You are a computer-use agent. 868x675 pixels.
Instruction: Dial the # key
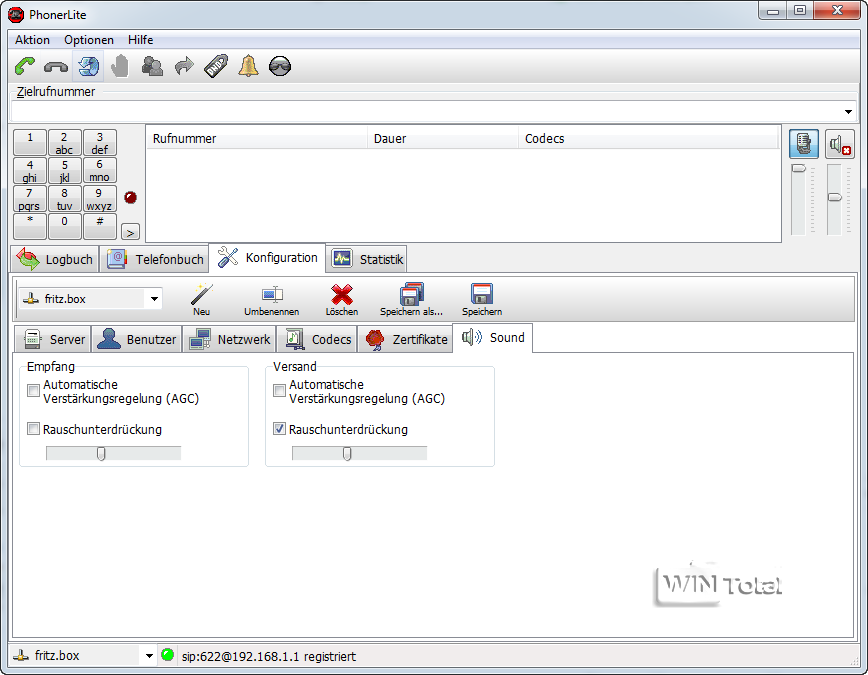[99, 227]
